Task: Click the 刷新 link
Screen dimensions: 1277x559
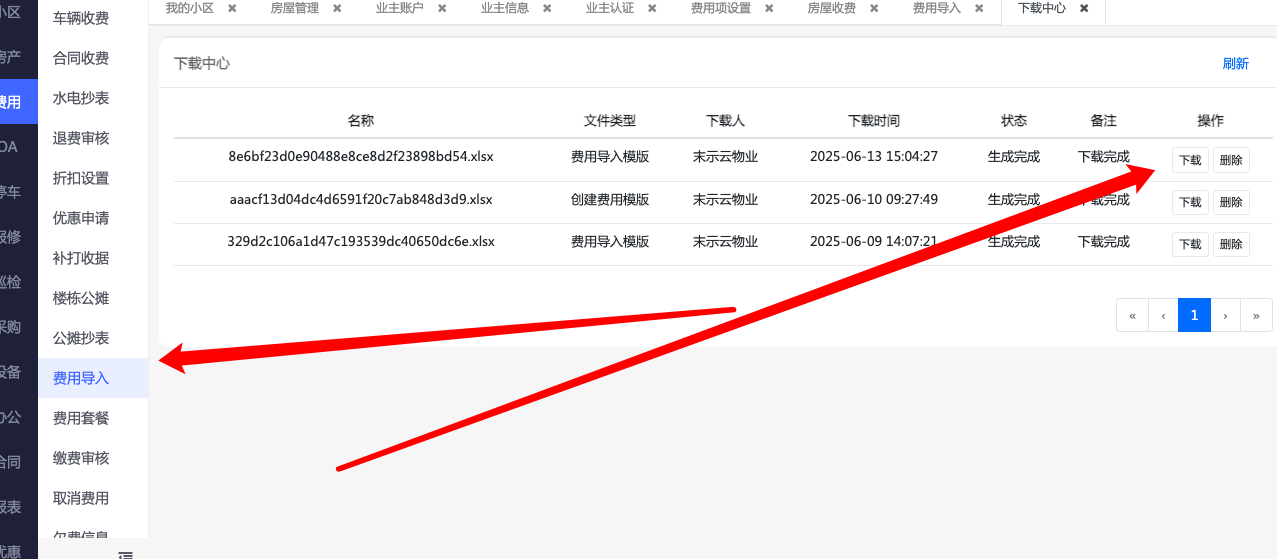Action: (x=1235, y=64)
